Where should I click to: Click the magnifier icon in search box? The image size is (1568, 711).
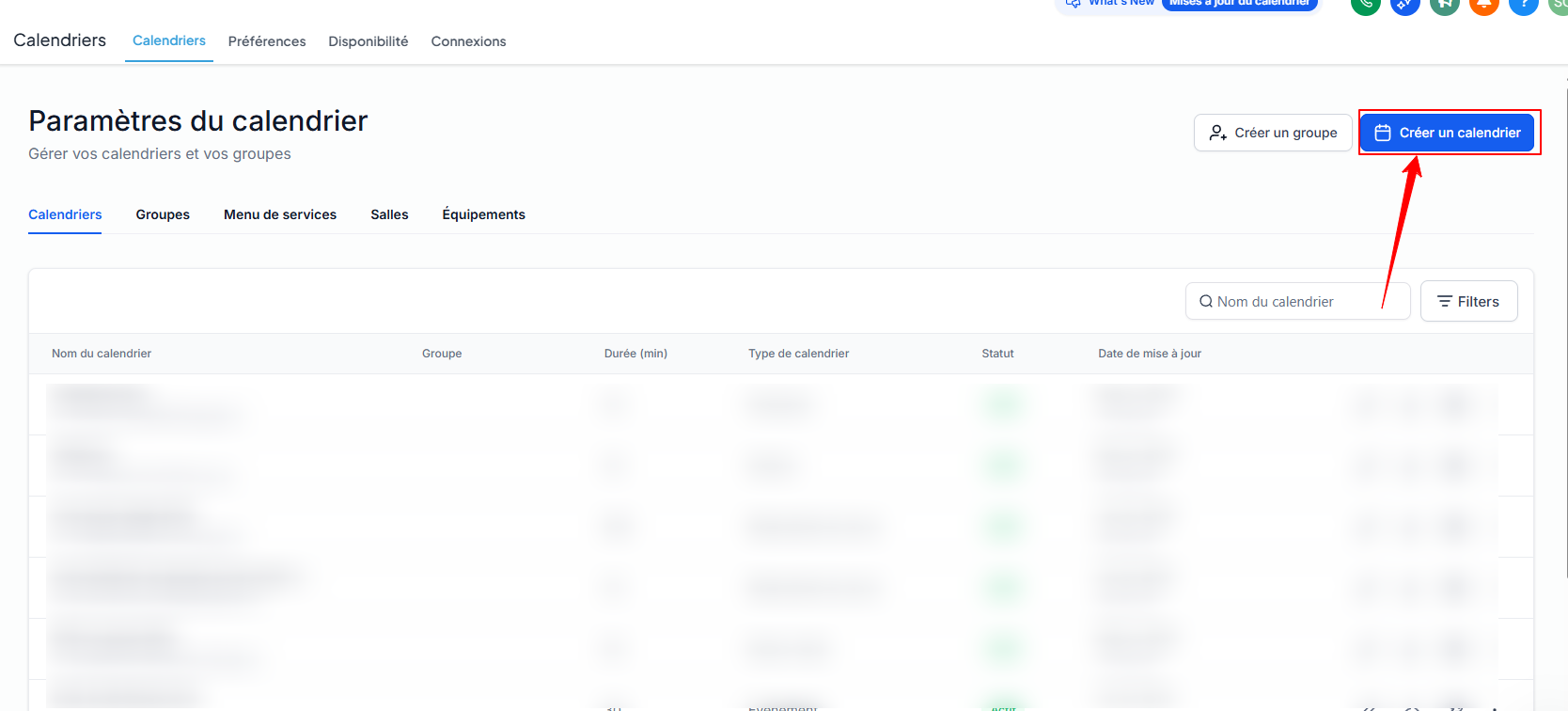click(x=1206, y=302)
